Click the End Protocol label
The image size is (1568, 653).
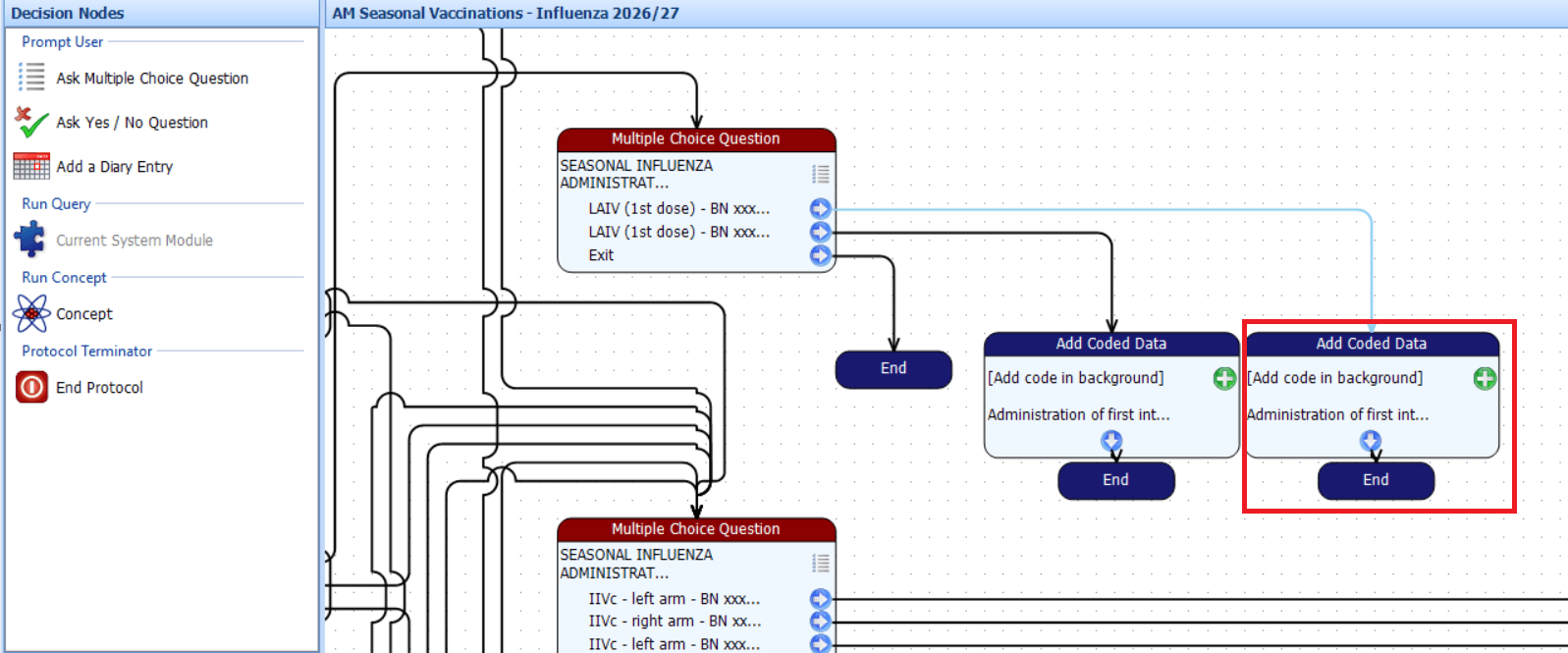(x=99, y=388)
